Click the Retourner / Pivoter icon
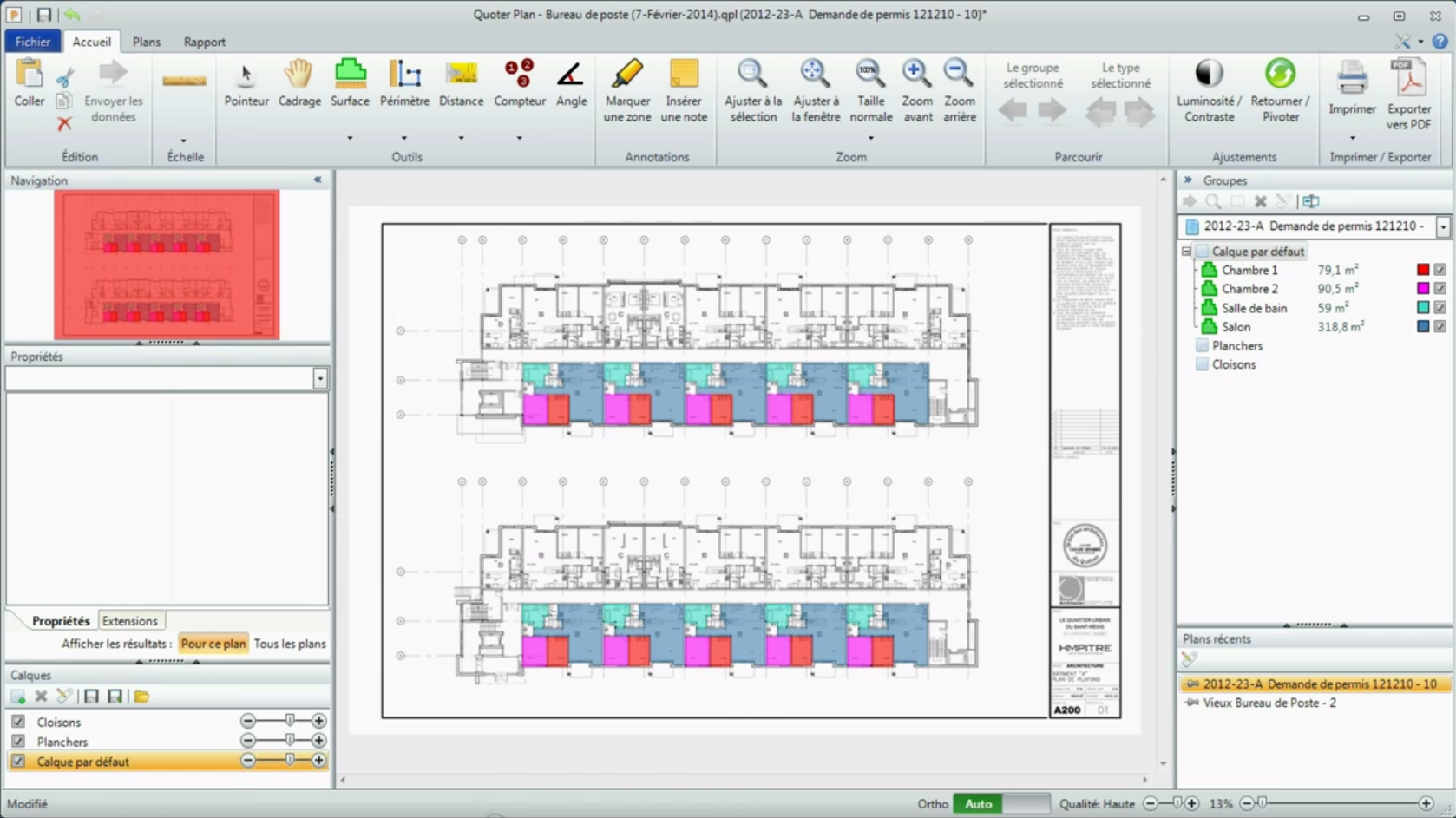Viewport: 1456px width, 818px height. (x=1280, y=89)
